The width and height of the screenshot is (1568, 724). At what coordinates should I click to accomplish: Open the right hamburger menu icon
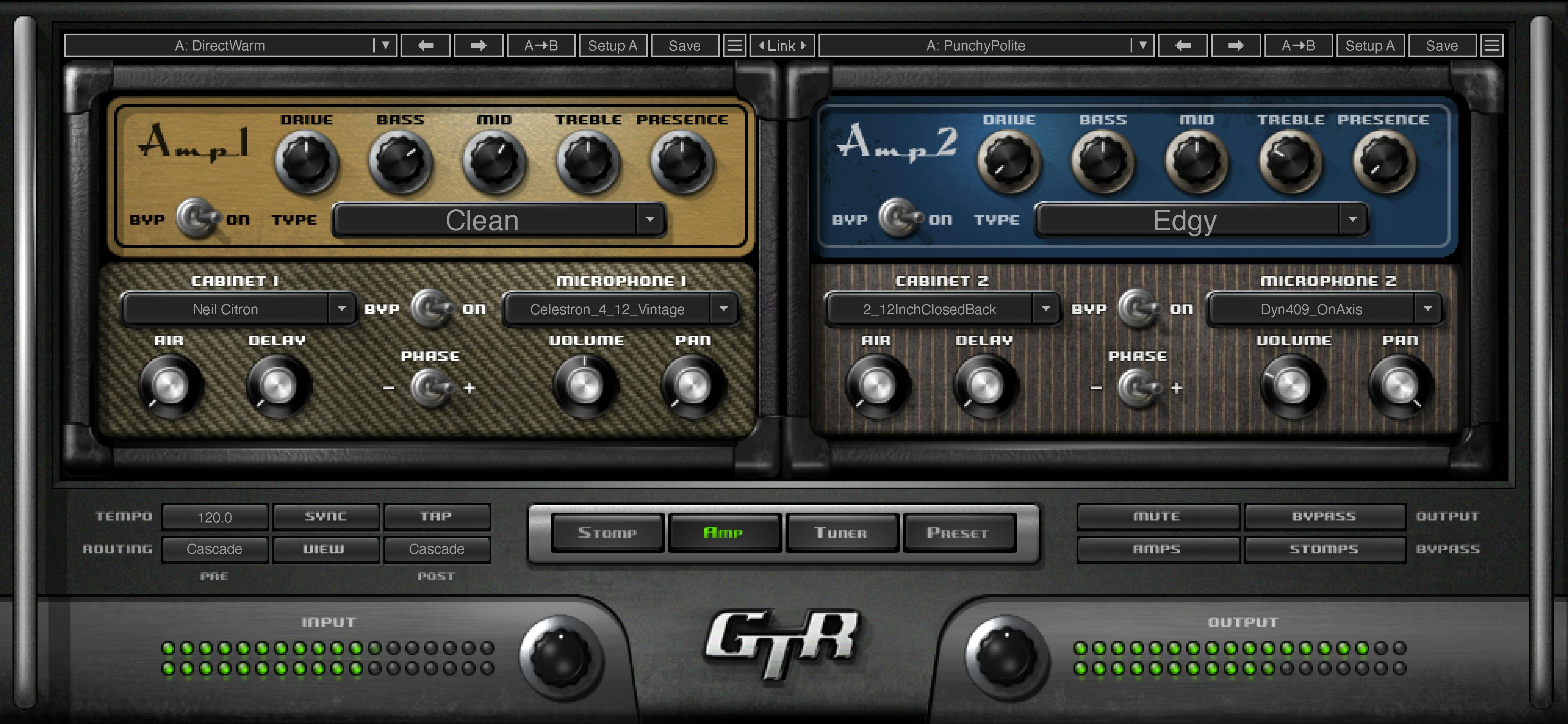(1491, 46)
